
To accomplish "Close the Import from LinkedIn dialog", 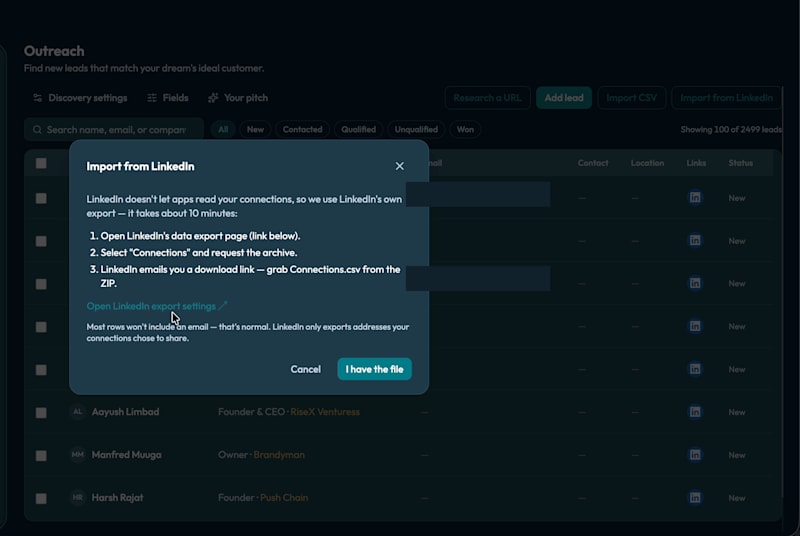I will [x=399, y=166].
